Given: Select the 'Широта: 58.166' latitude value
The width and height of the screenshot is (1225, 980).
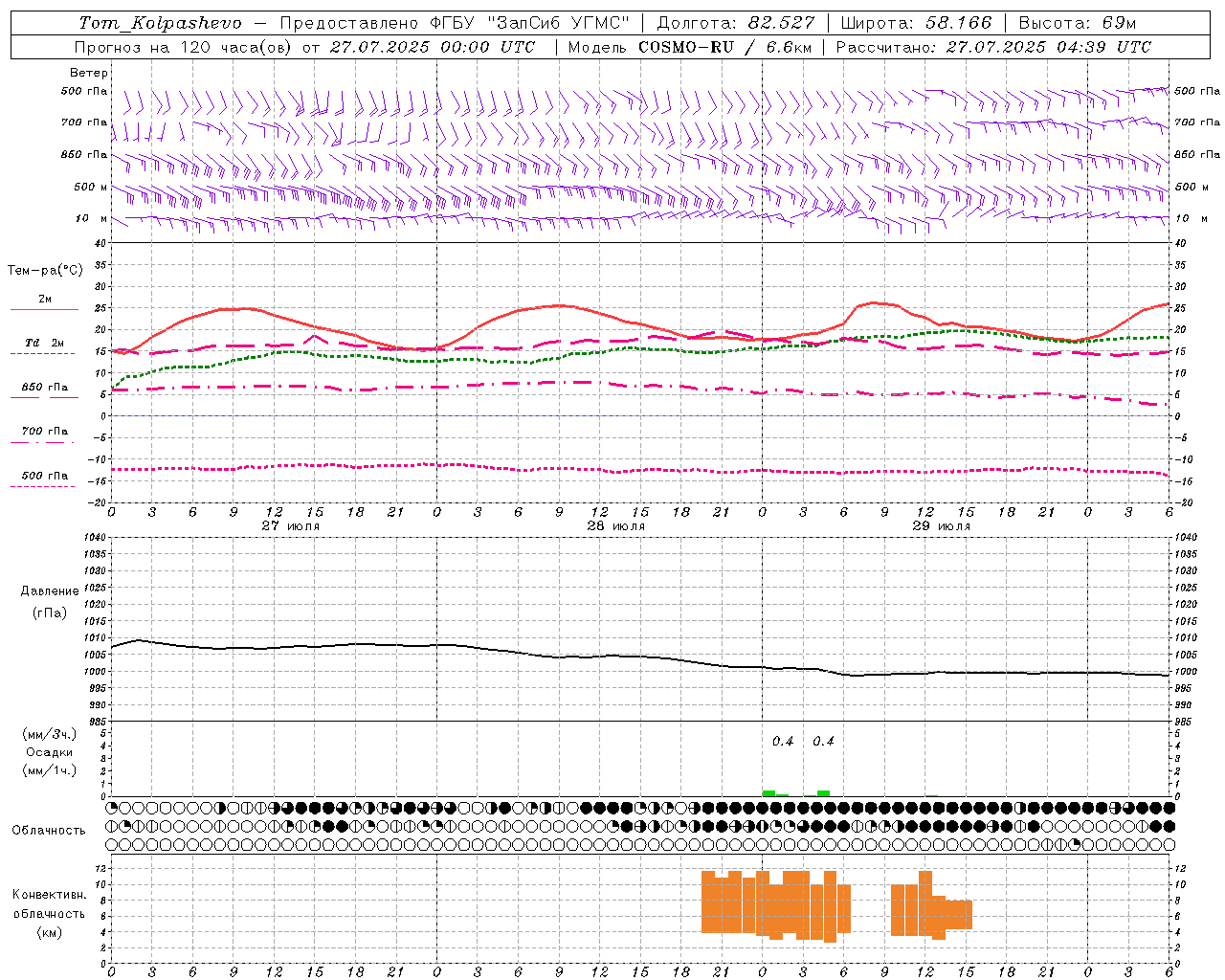Looking at the screenshot, I should (916, 23).
